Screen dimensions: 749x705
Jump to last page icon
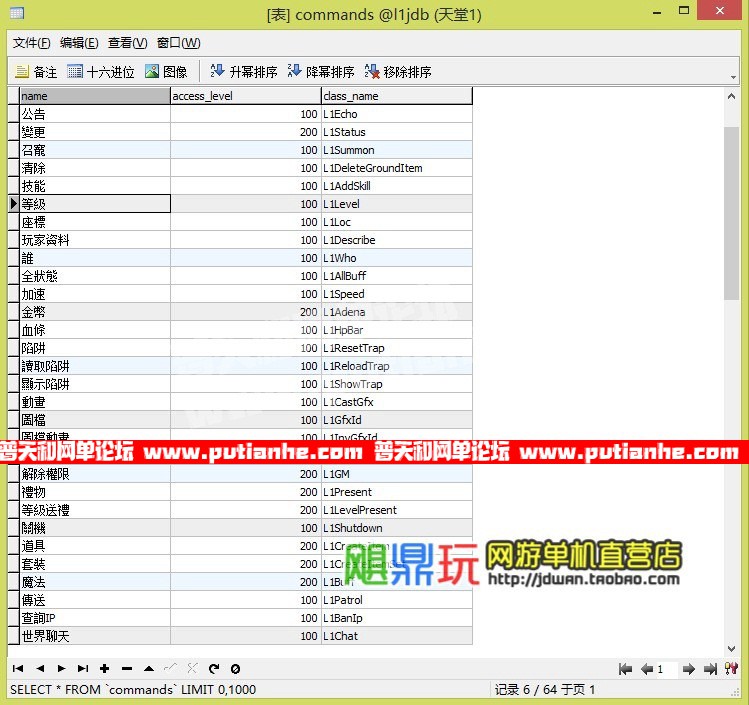point(710,669)
